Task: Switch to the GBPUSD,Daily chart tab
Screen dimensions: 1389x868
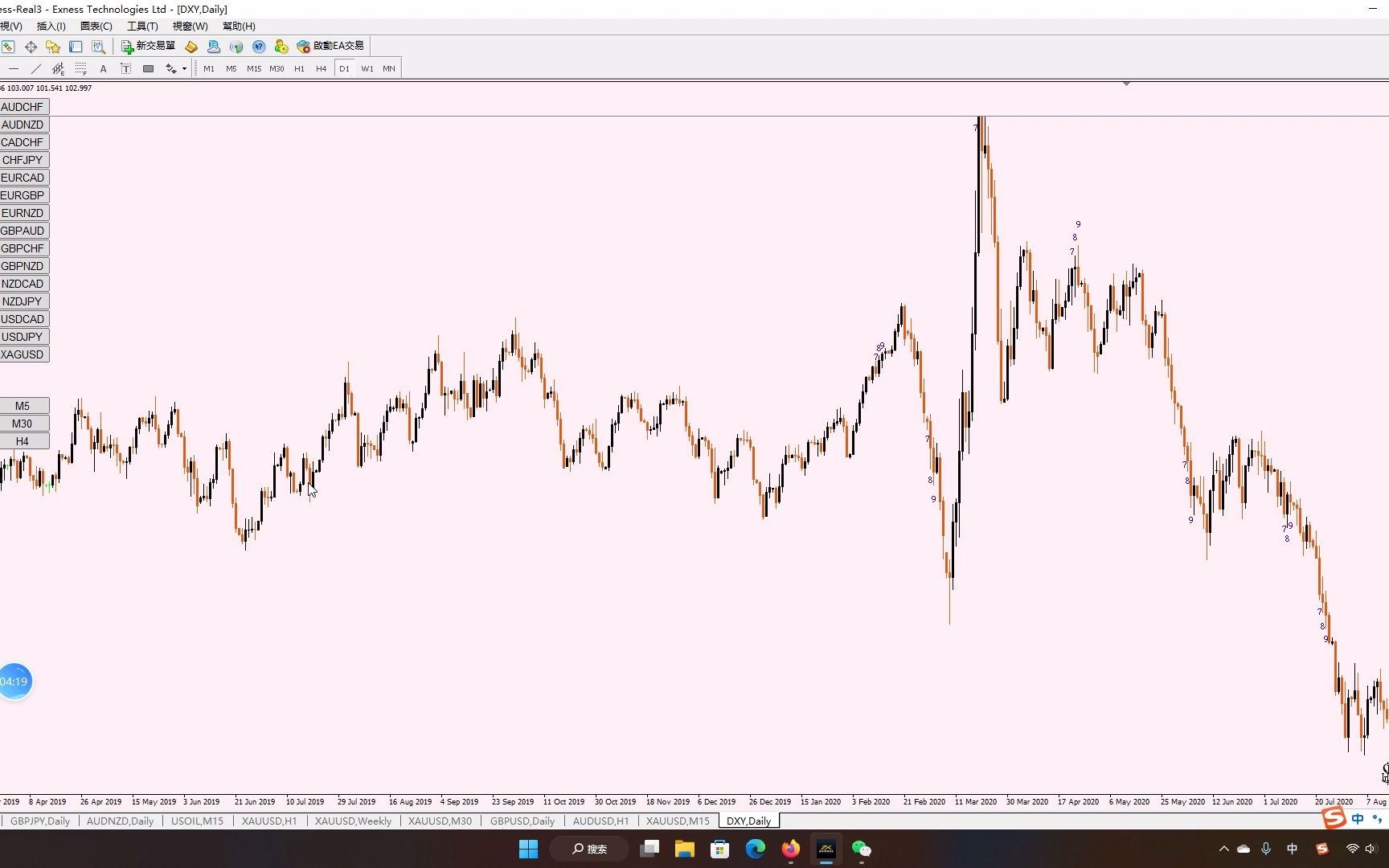Action: pyautogui.click(x=522, y=821)
